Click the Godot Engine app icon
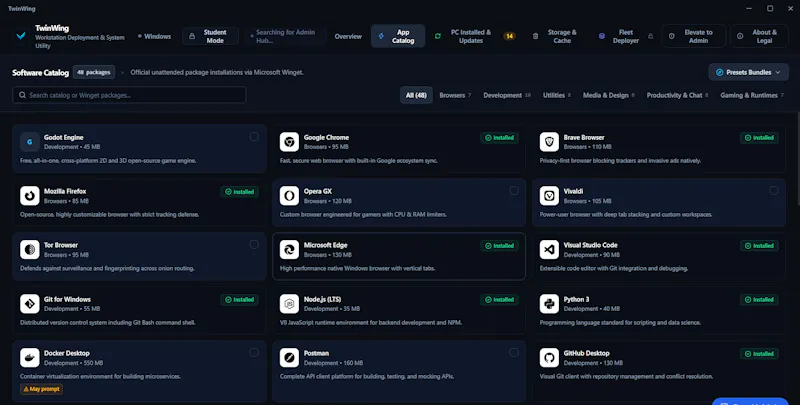Screen dimensions: 800x405 tap(30, 142)
